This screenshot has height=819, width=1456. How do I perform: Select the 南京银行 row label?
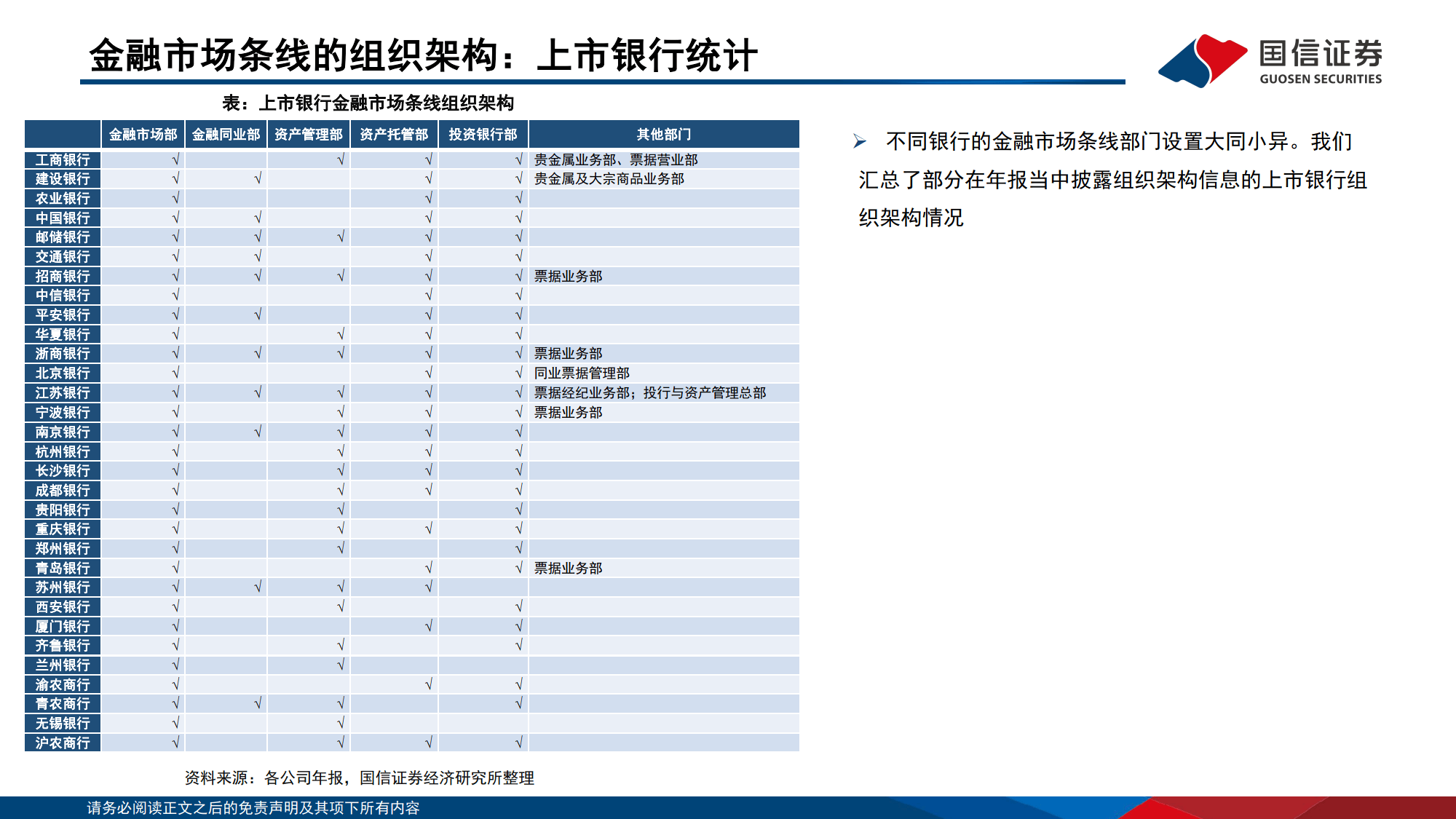(x=63, y=432)
